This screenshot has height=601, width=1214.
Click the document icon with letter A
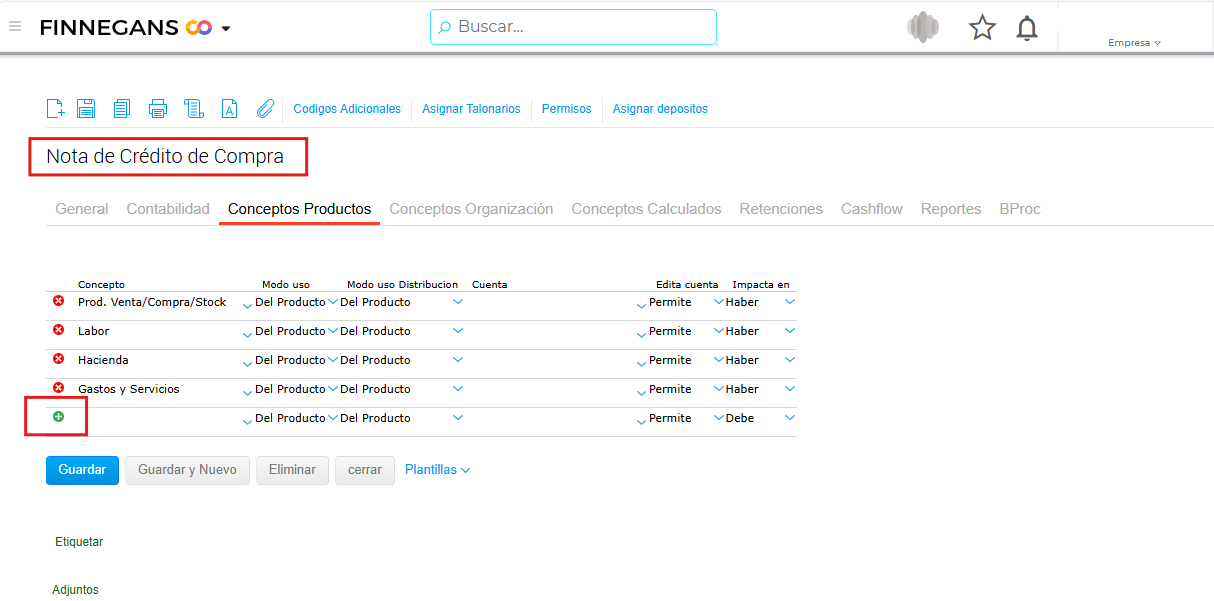229,109
